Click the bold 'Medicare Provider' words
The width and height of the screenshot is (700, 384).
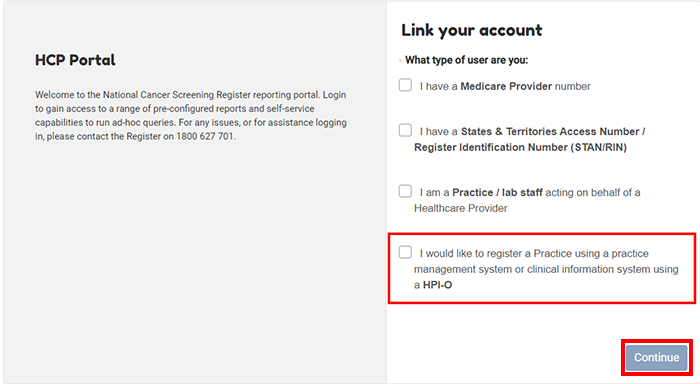(x=506, y=86)
